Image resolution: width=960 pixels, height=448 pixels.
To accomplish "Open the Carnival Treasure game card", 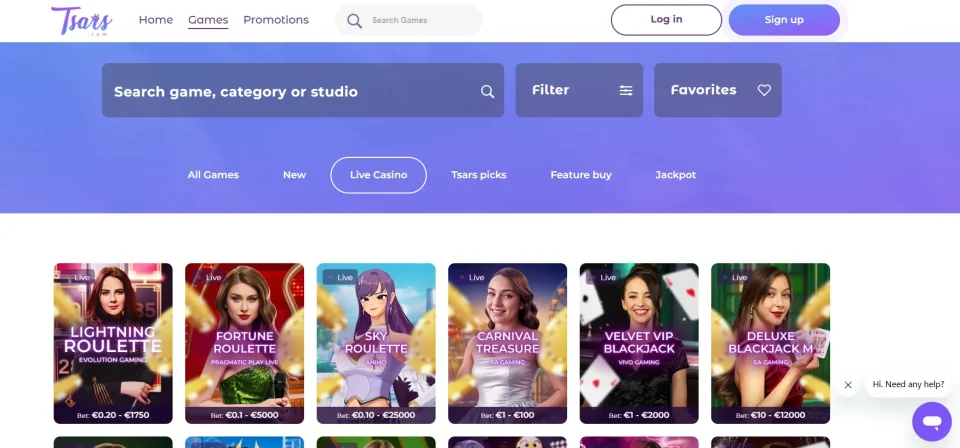I will (x=508, y=343).
